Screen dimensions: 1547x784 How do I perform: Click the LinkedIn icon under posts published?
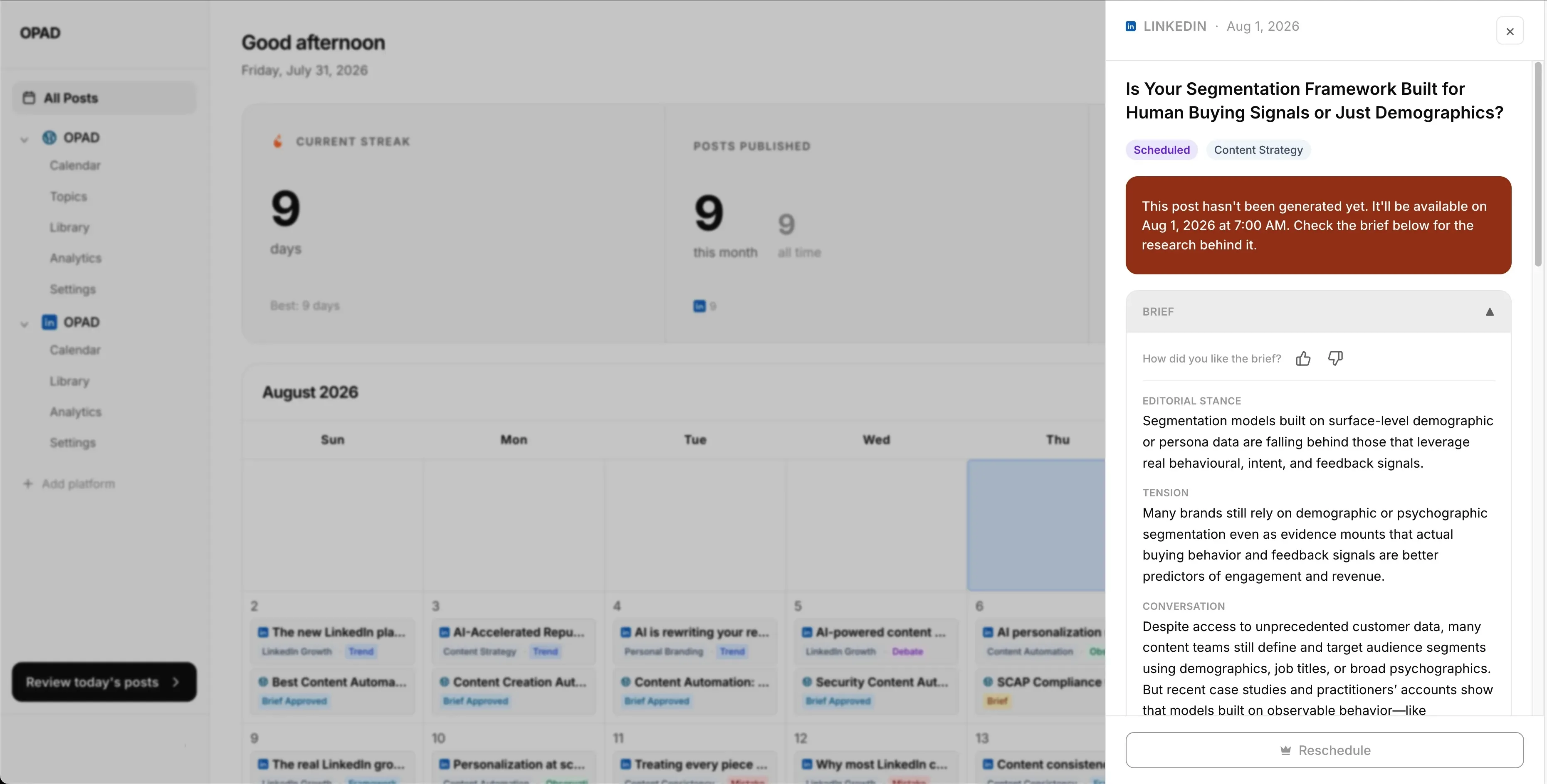(x=699, y=306)
